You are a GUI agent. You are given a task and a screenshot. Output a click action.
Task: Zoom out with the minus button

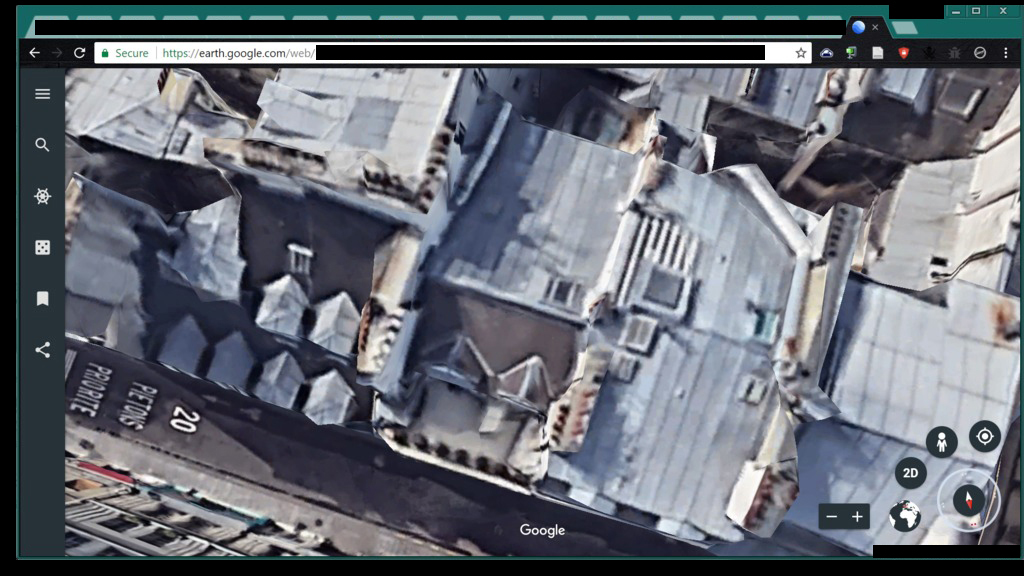pos(832,517)
